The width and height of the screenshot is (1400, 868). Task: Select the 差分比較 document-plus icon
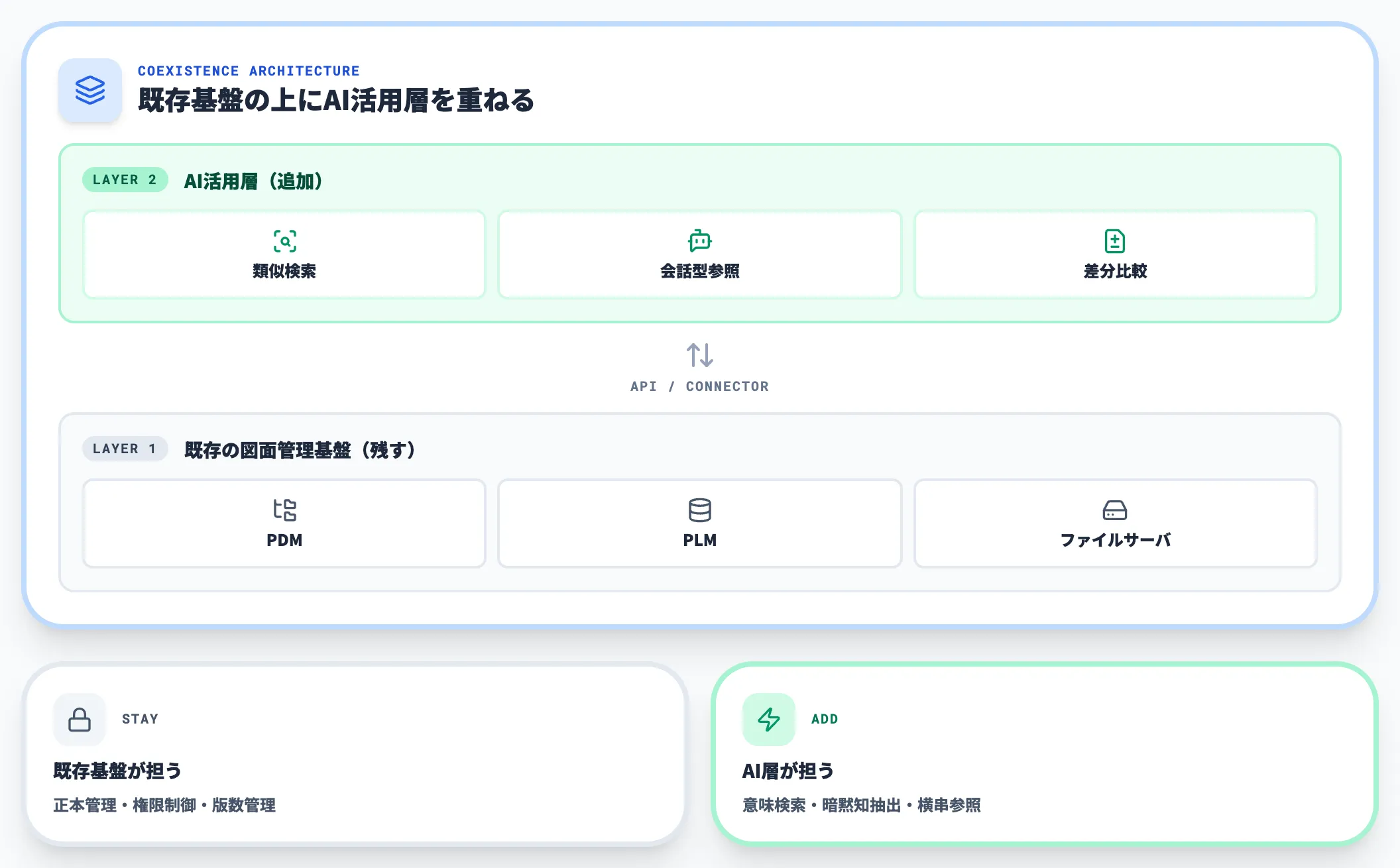1116,241
